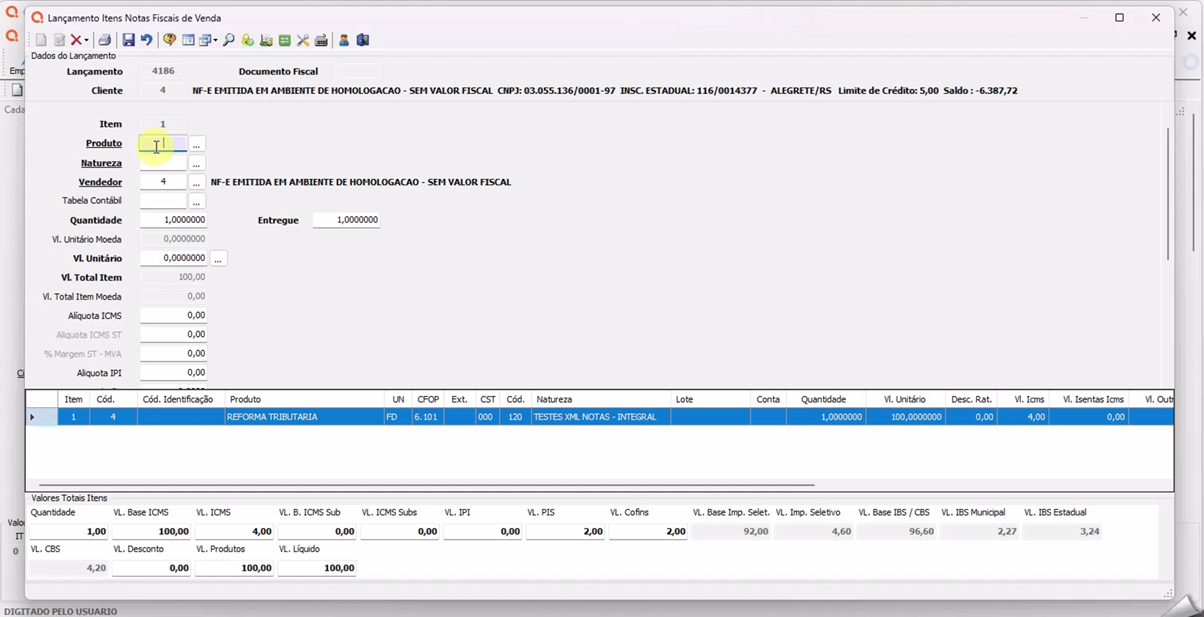Open dropdown arrow beside delete icon

(x=87, y=41)
